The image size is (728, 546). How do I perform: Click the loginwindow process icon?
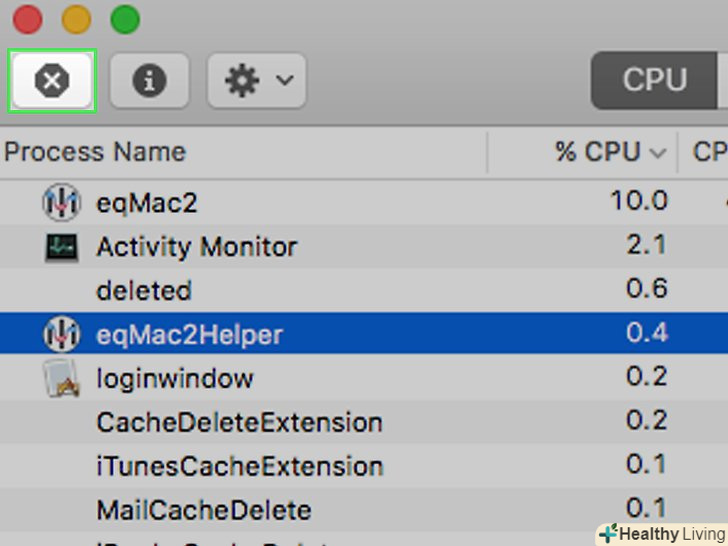click(61, 379)
